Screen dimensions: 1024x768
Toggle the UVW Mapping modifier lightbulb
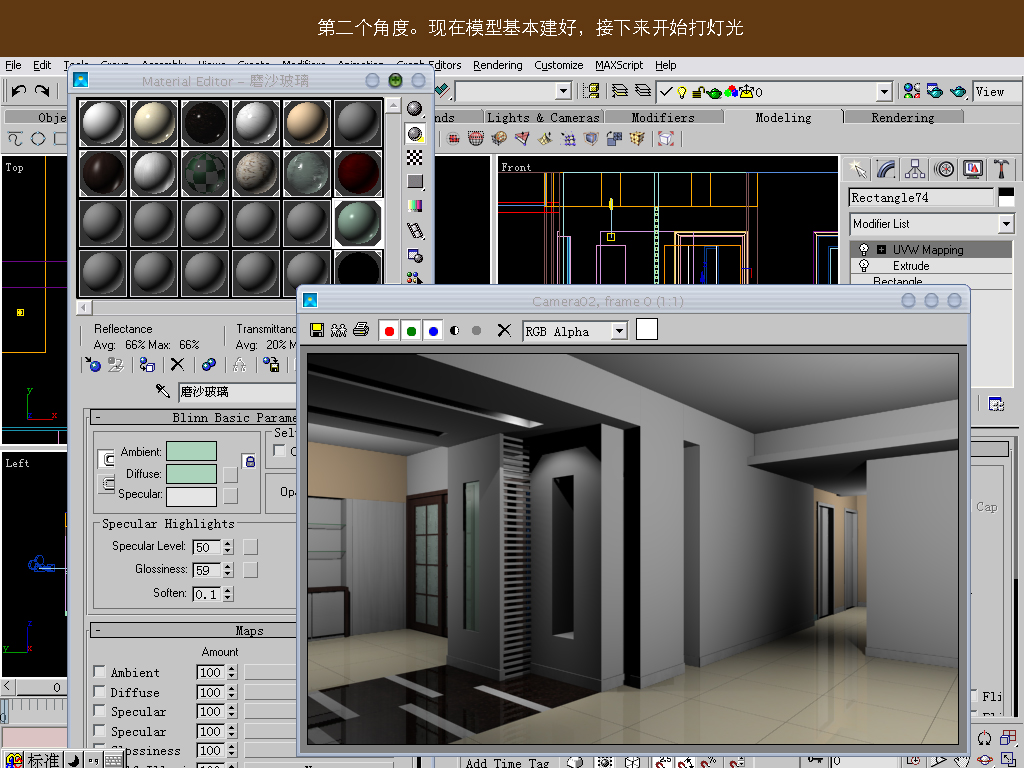[x=864, y=249]
